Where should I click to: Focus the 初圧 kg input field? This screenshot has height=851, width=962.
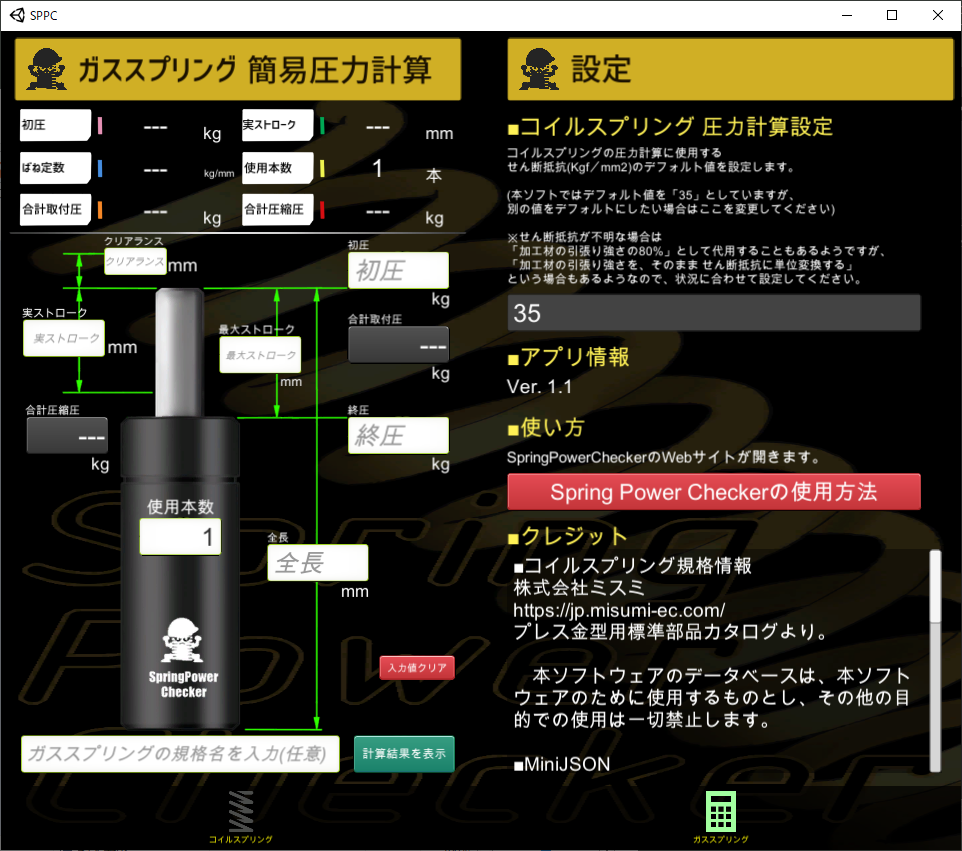coord(398,271)
